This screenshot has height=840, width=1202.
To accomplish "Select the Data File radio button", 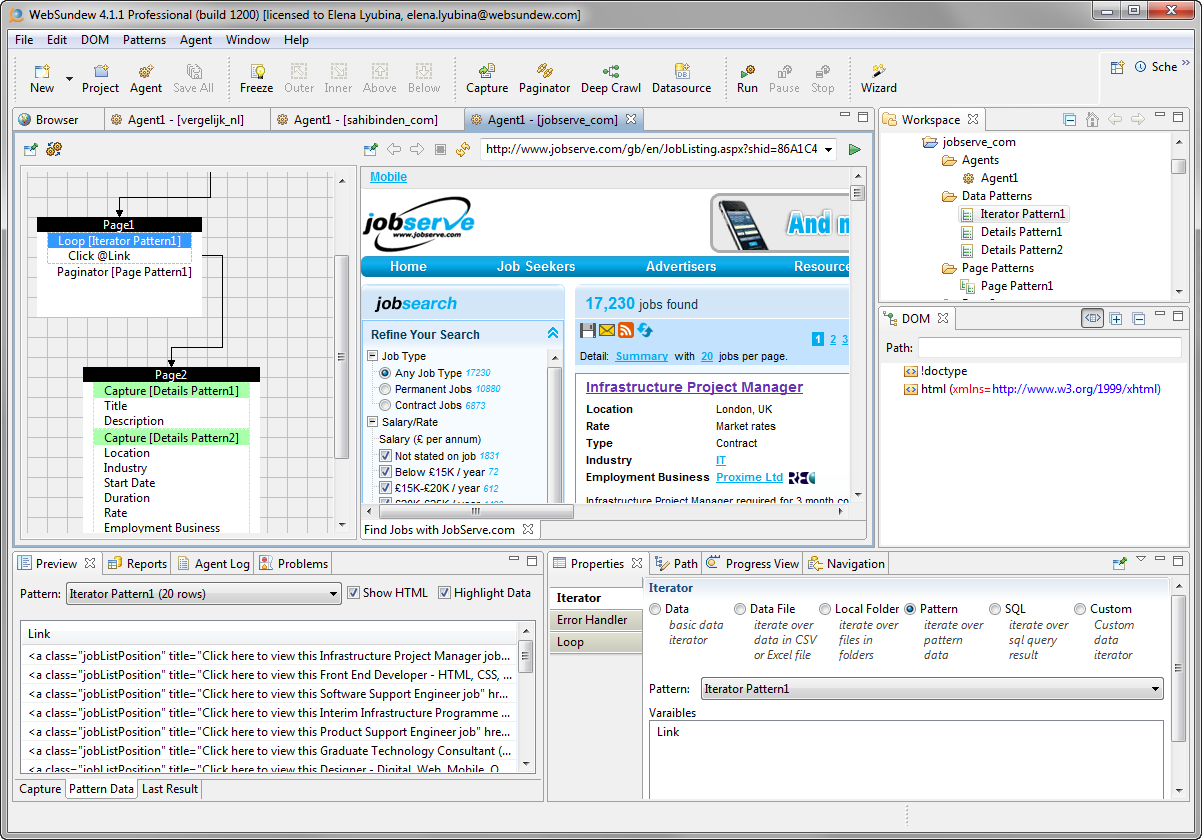I will click(x=740, y=609).
